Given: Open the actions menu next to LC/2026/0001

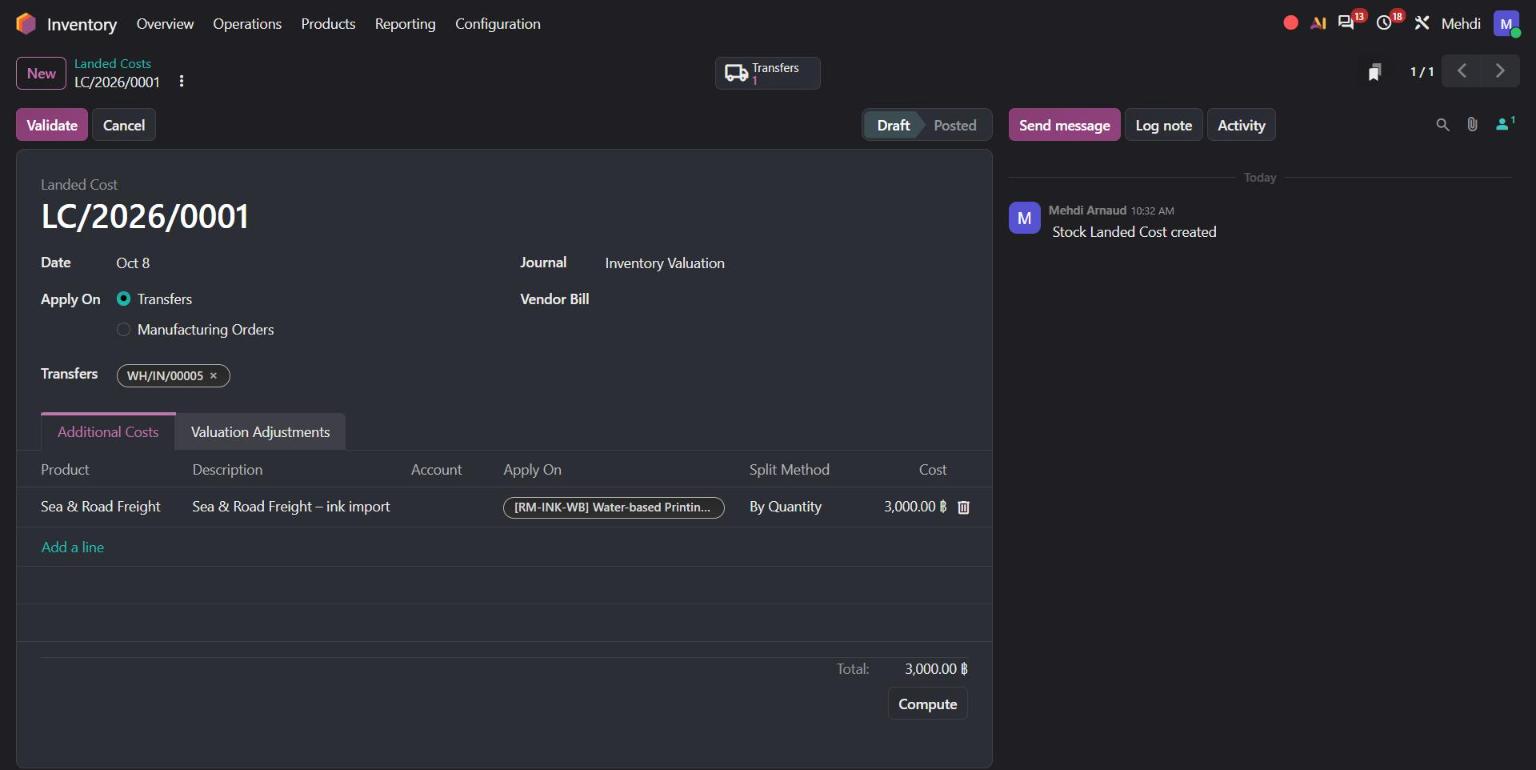Looking at the screenshot, I should [x=181, y=82].
